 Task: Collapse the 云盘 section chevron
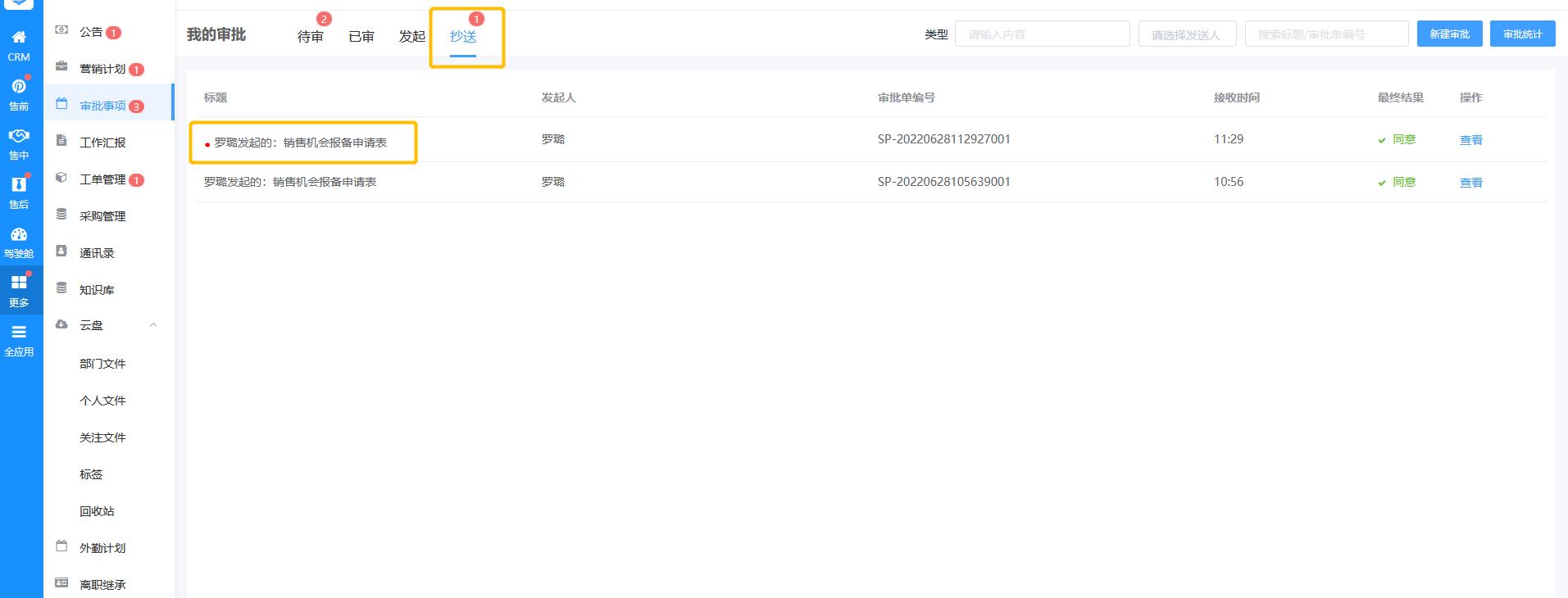pos(153,325)
